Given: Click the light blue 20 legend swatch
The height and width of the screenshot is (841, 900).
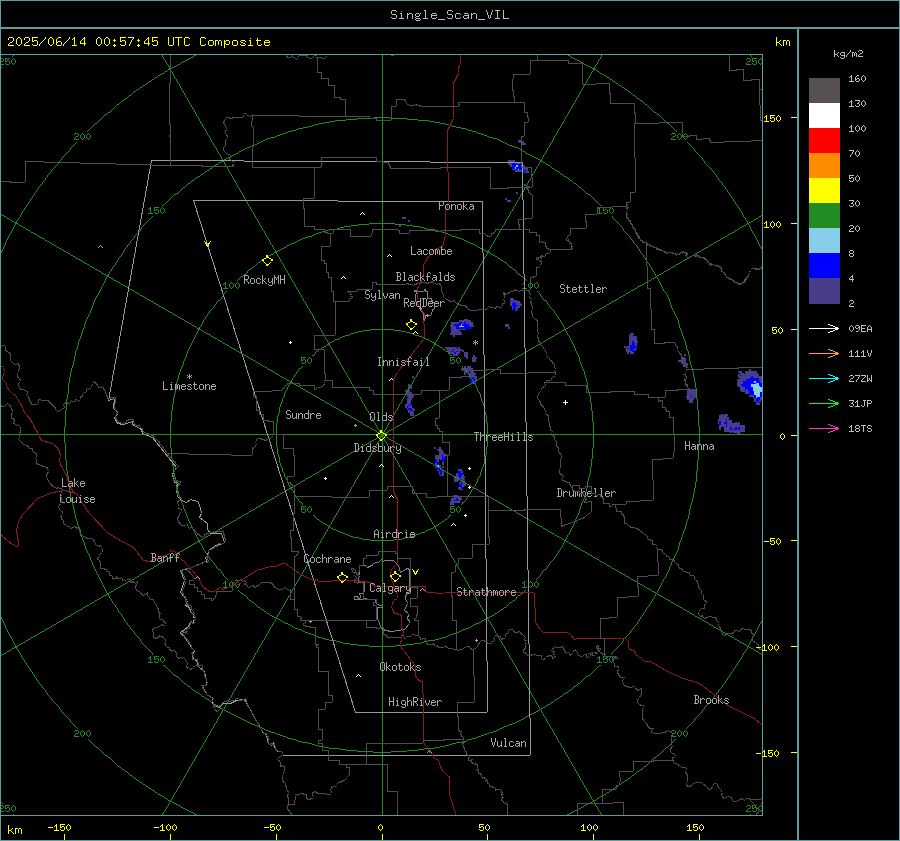Looking at the screenshot, I should pyautogui.click(x=824, y=241).
